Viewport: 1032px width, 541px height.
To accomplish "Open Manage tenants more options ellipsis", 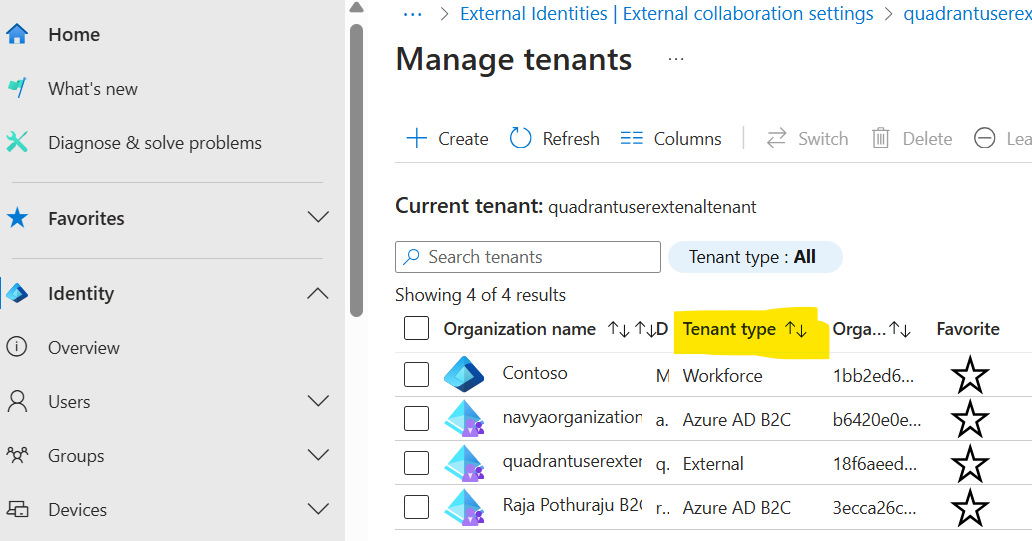I will pyautogui.click(x=676, y=59).
